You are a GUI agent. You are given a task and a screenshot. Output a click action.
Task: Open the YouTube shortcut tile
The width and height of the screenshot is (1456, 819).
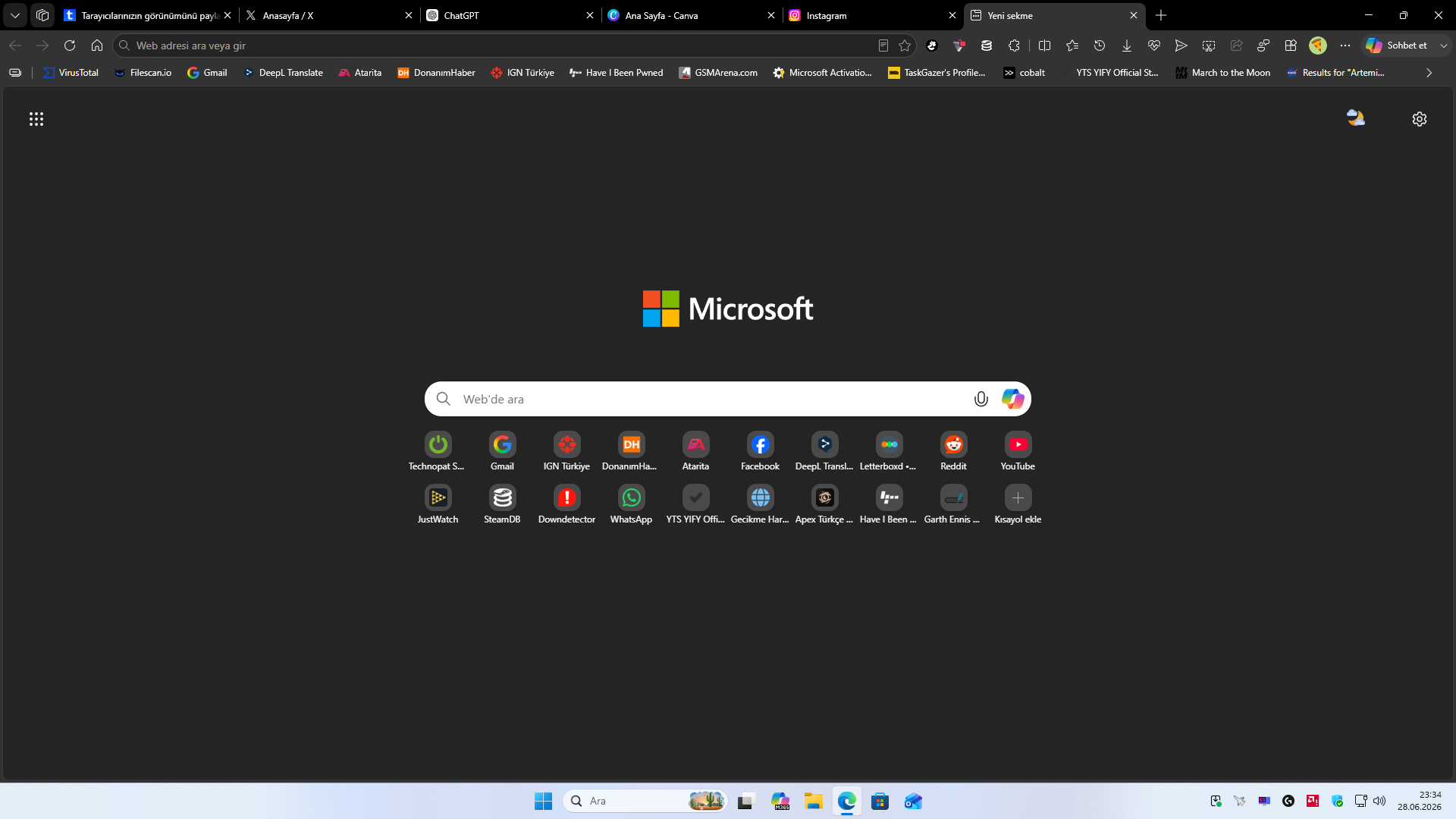pos(1018,452)
